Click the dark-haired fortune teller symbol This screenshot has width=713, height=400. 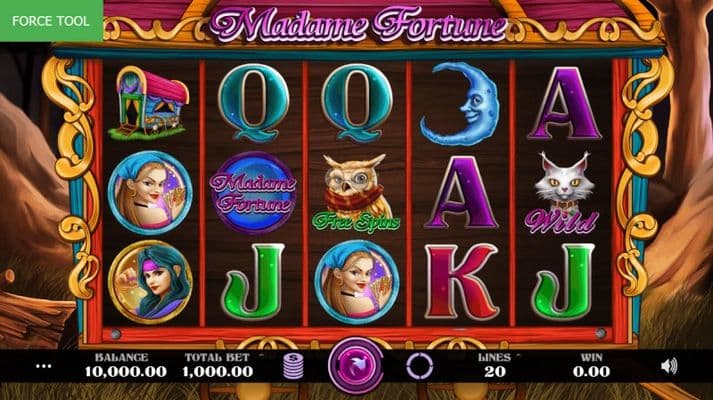point(150,282)
